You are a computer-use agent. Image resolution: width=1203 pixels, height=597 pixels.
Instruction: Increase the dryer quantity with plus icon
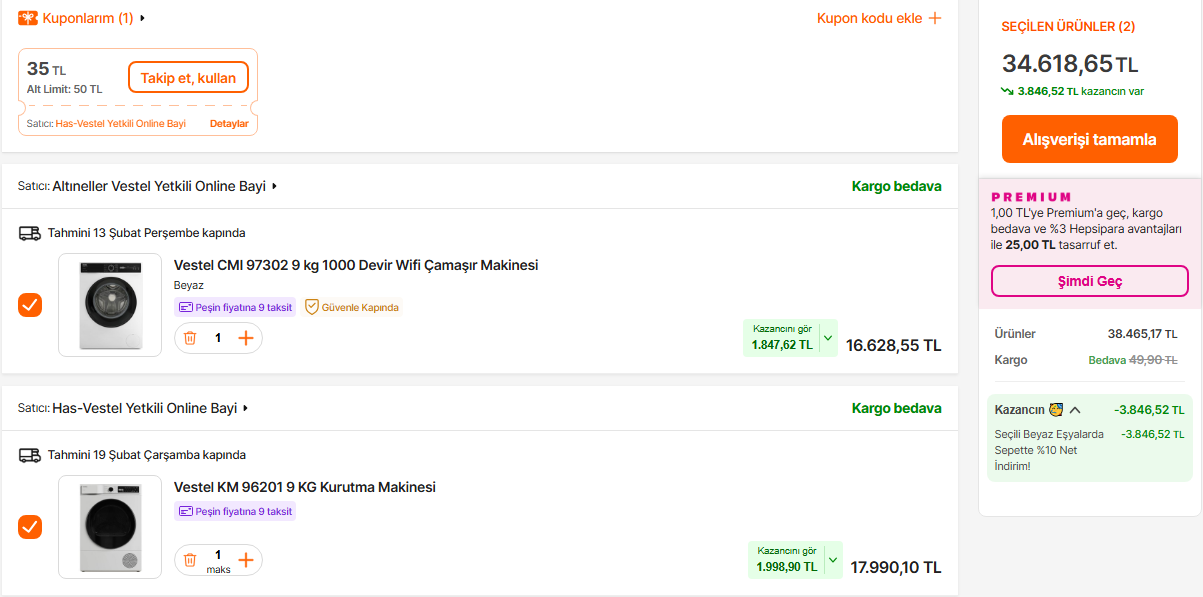[246, 560]
